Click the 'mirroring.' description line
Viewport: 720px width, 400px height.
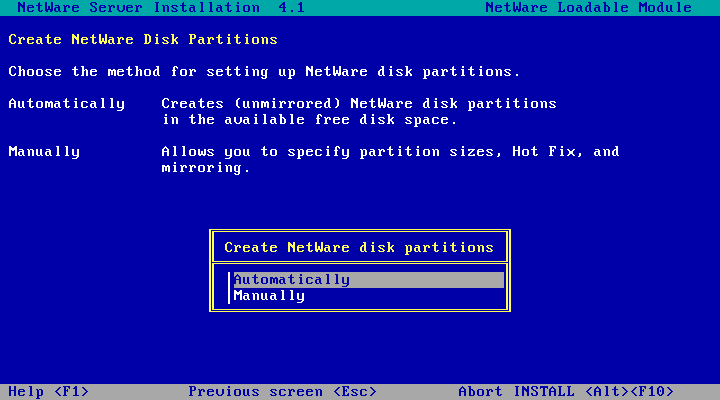(206, 168)
